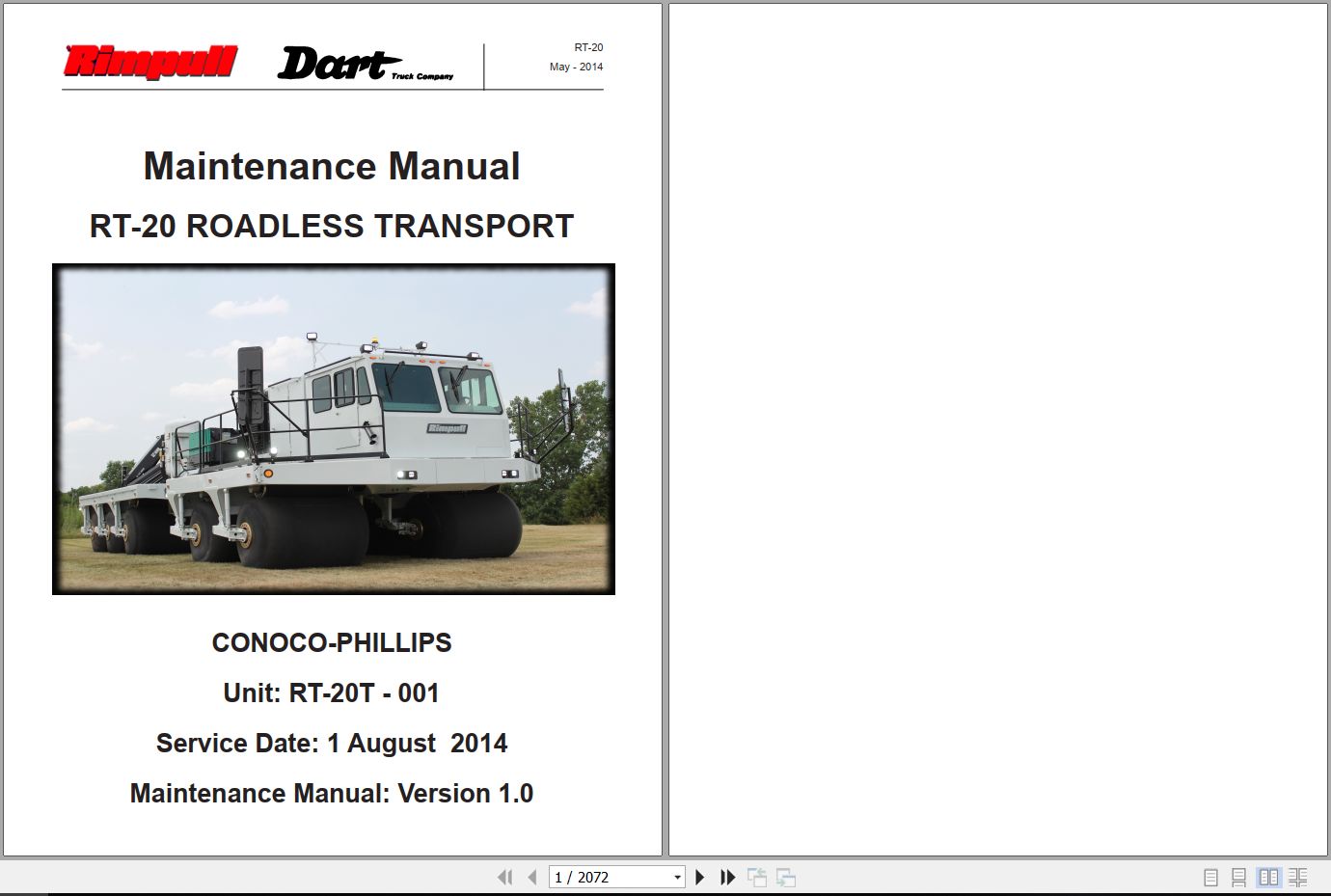Screen dimensions: 1331x896
Task: Select the Maintenance Manual title text
Action: tap(332, 166)
